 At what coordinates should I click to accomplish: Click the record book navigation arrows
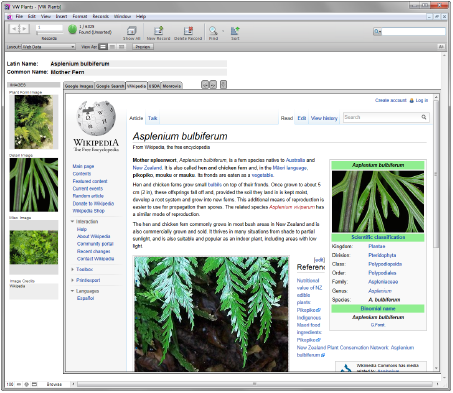pyautogui.click(x=19, y=29)
